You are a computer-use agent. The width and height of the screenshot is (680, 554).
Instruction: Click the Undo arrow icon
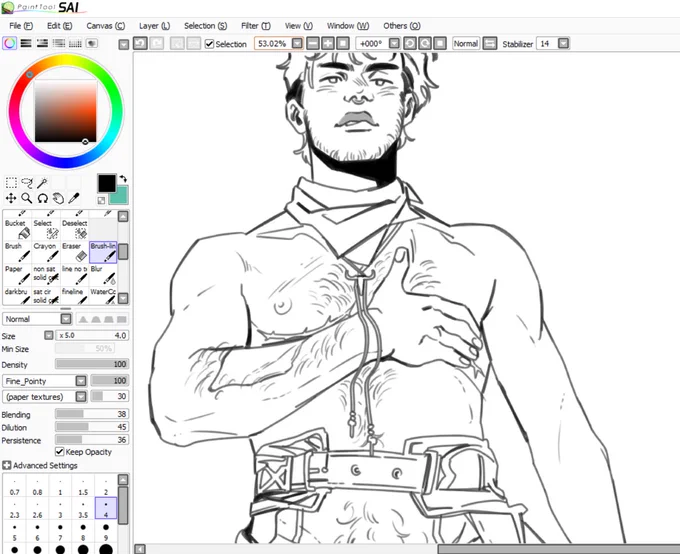pos(140,43)
